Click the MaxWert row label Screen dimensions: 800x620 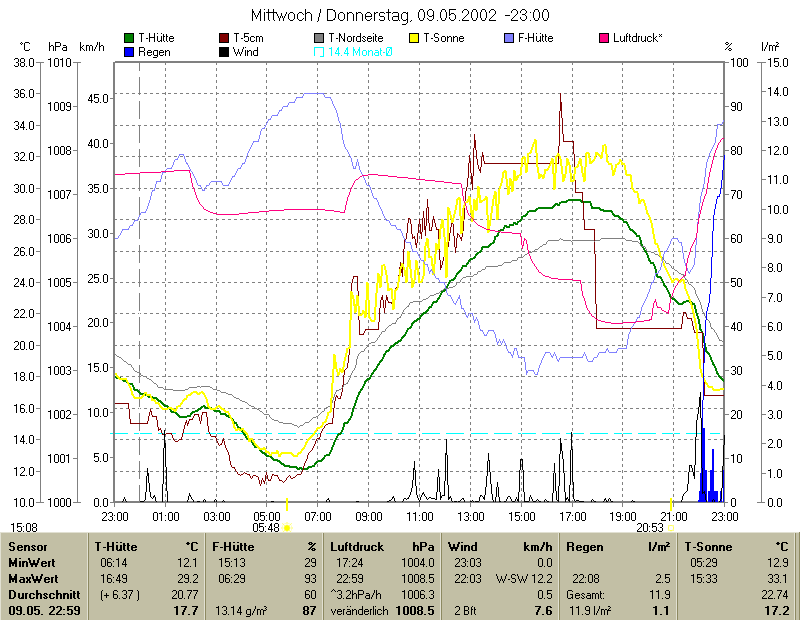(36, 578)
